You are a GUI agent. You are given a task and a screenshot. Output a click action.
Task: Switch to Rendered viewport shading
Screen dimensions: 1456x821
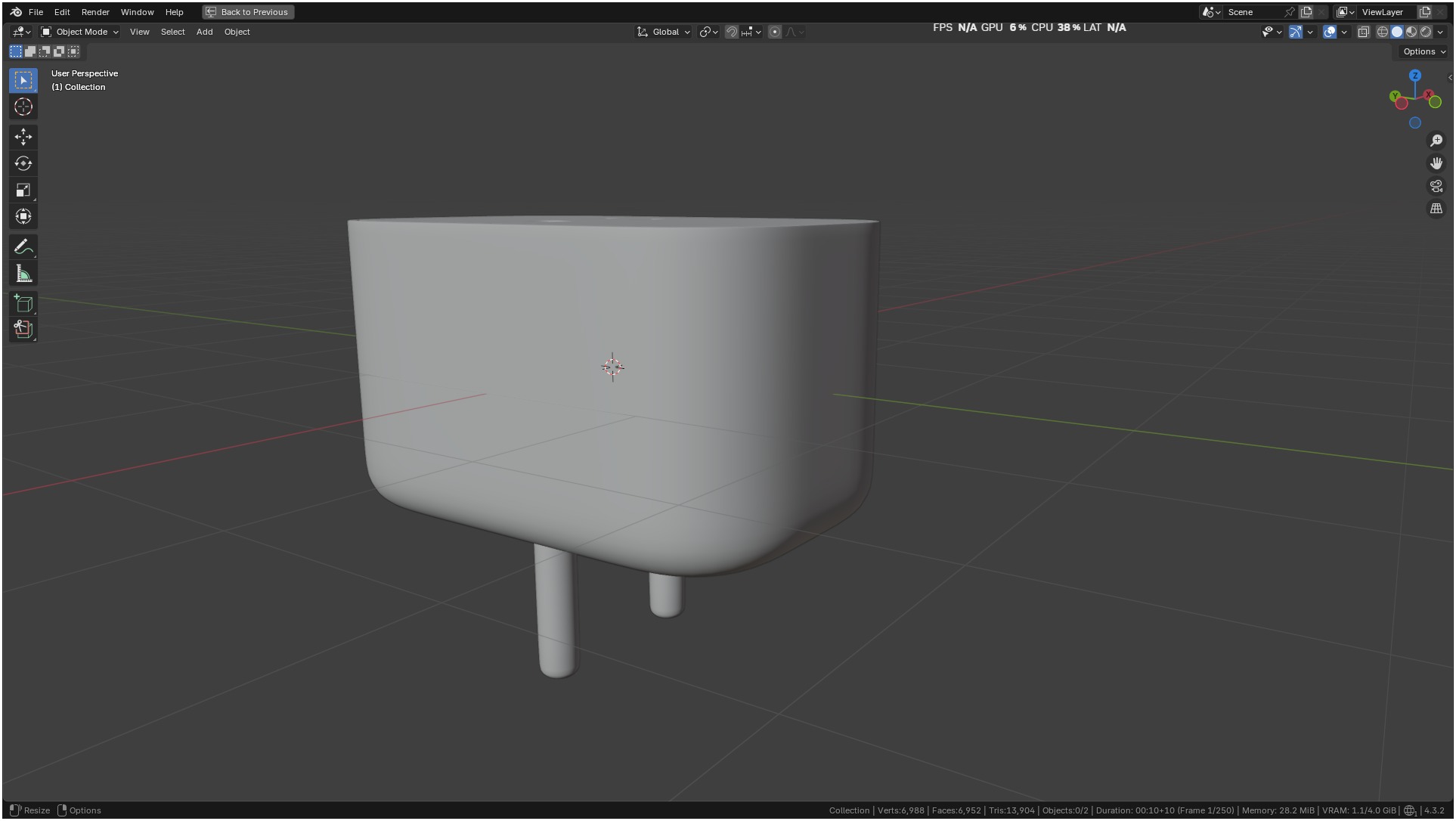tap(1426, 32)
